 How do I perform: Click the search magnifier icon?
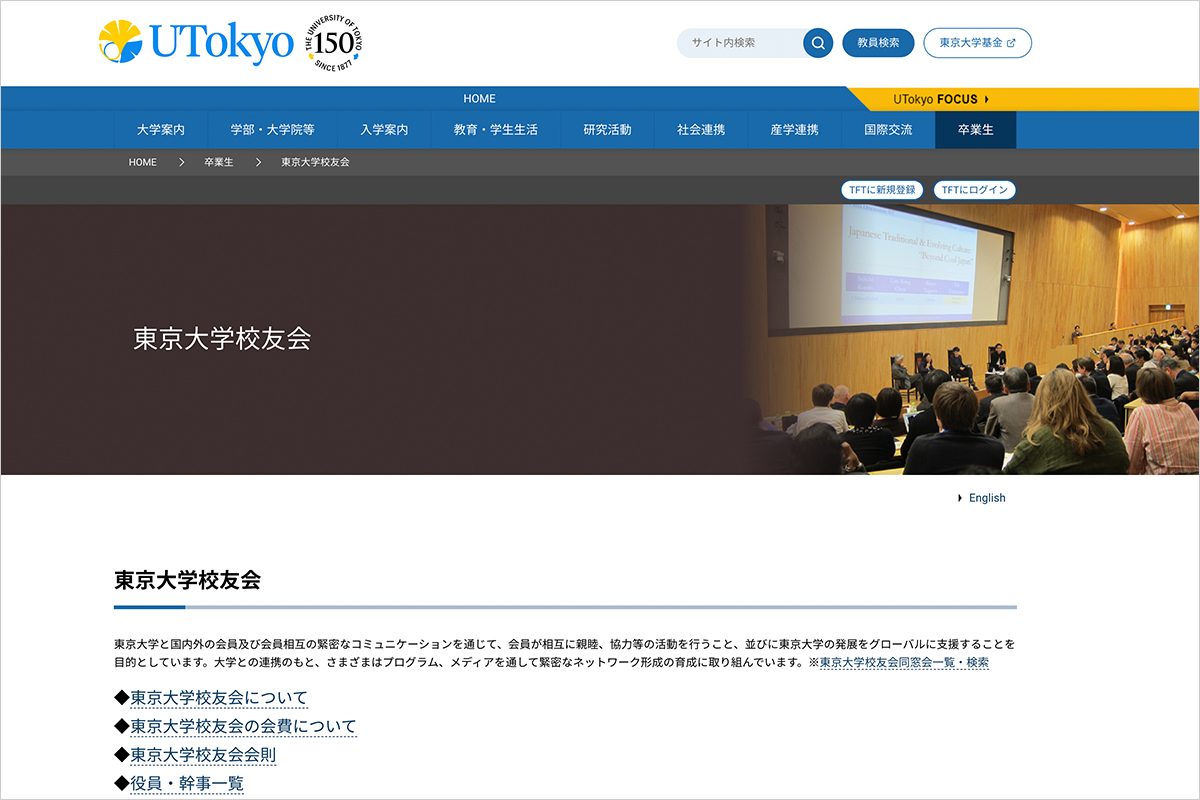817,43
